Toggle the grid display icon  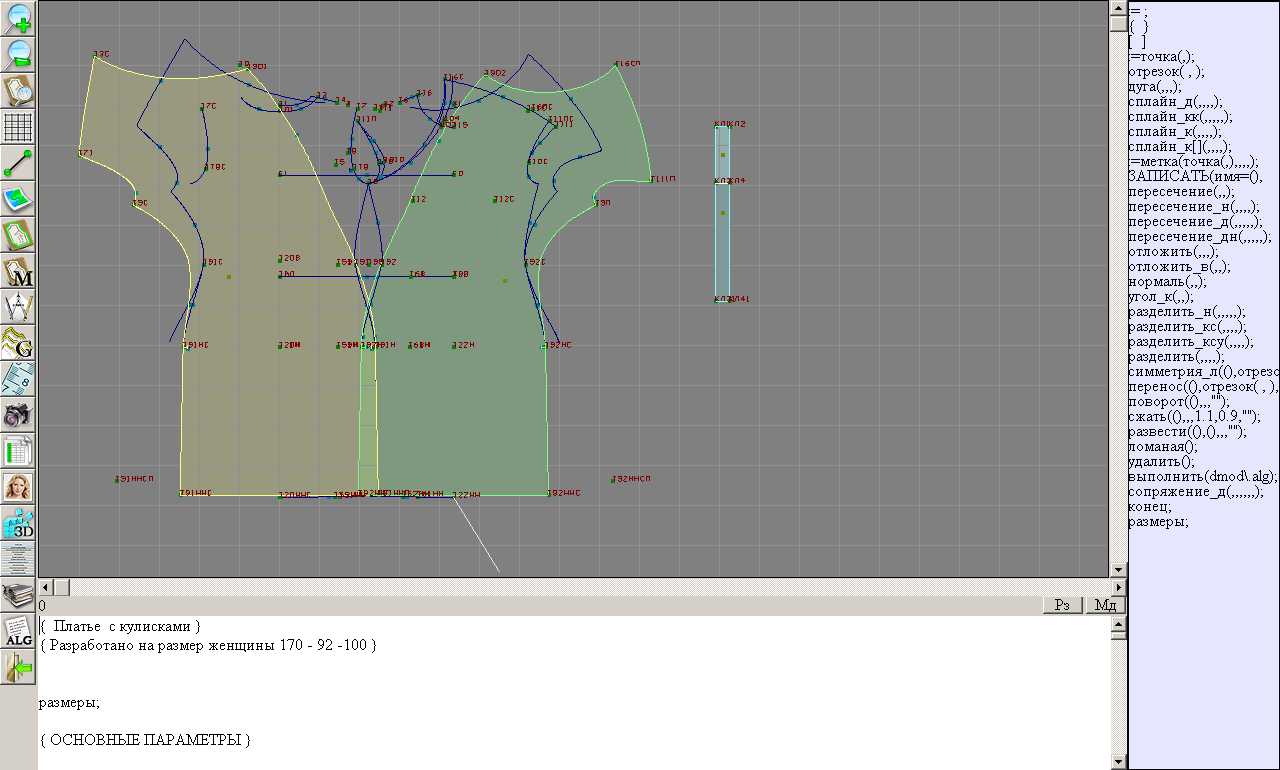[19, 127]
